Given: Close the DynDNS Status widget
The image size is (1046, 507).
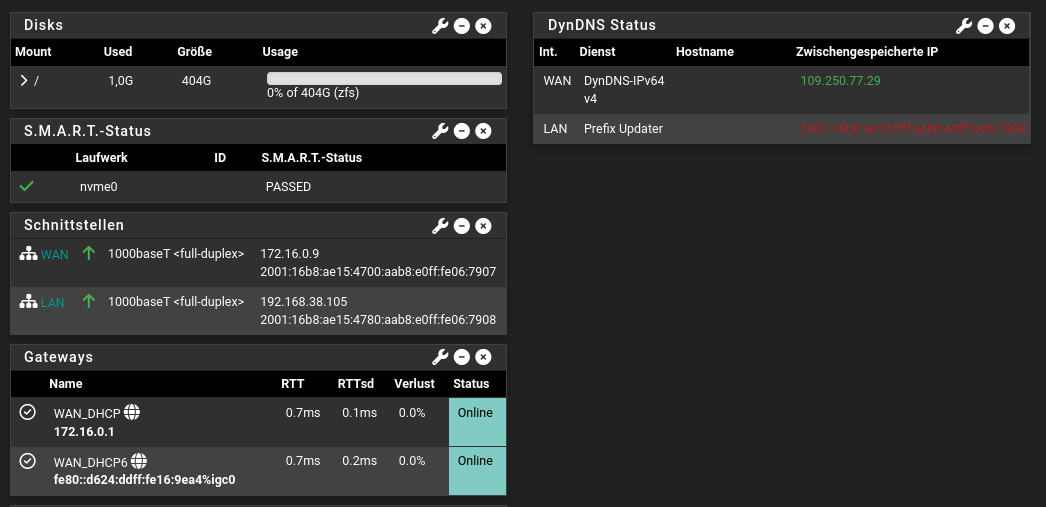Looking at the screenshot, I should point(1007,26).
